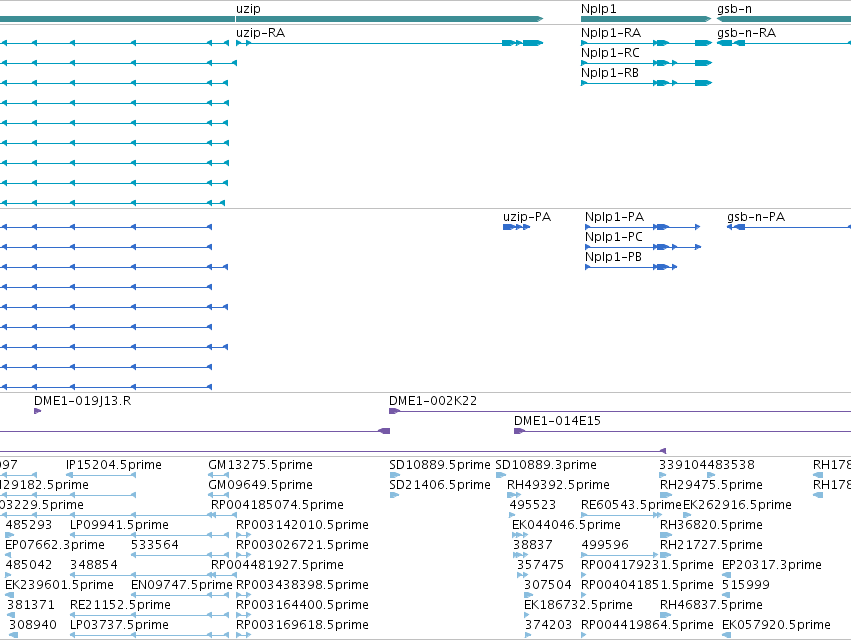
Task: Select the EK186732.5prime label
Action: coord(578,605)
